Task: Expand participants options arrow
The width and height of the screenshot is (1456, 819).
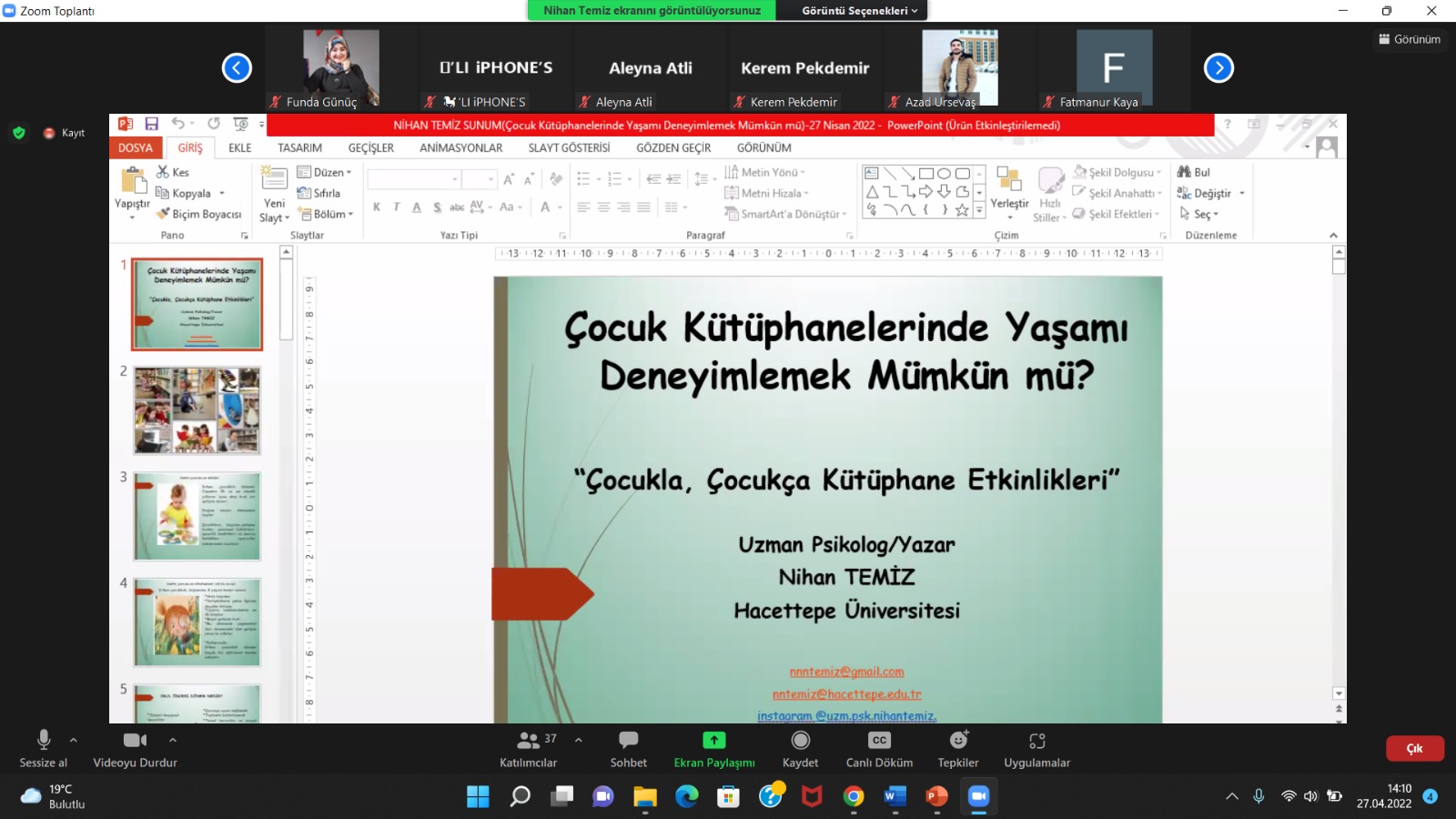Action: coord(579,740)
